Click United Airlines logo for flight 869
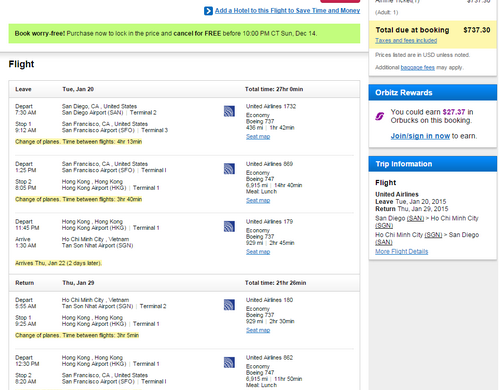The height and width of the screenshot is (390, 500). tap(229, 169)
